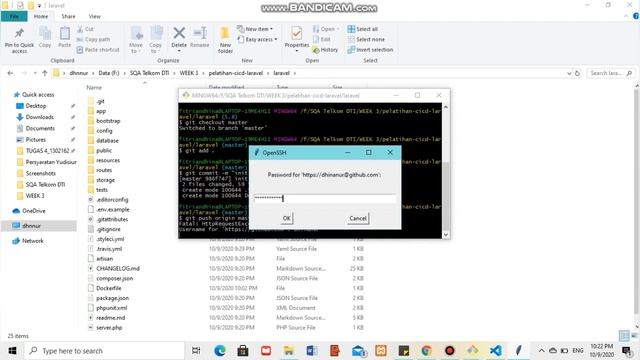Open Google Chrome from taskbar

426,351
